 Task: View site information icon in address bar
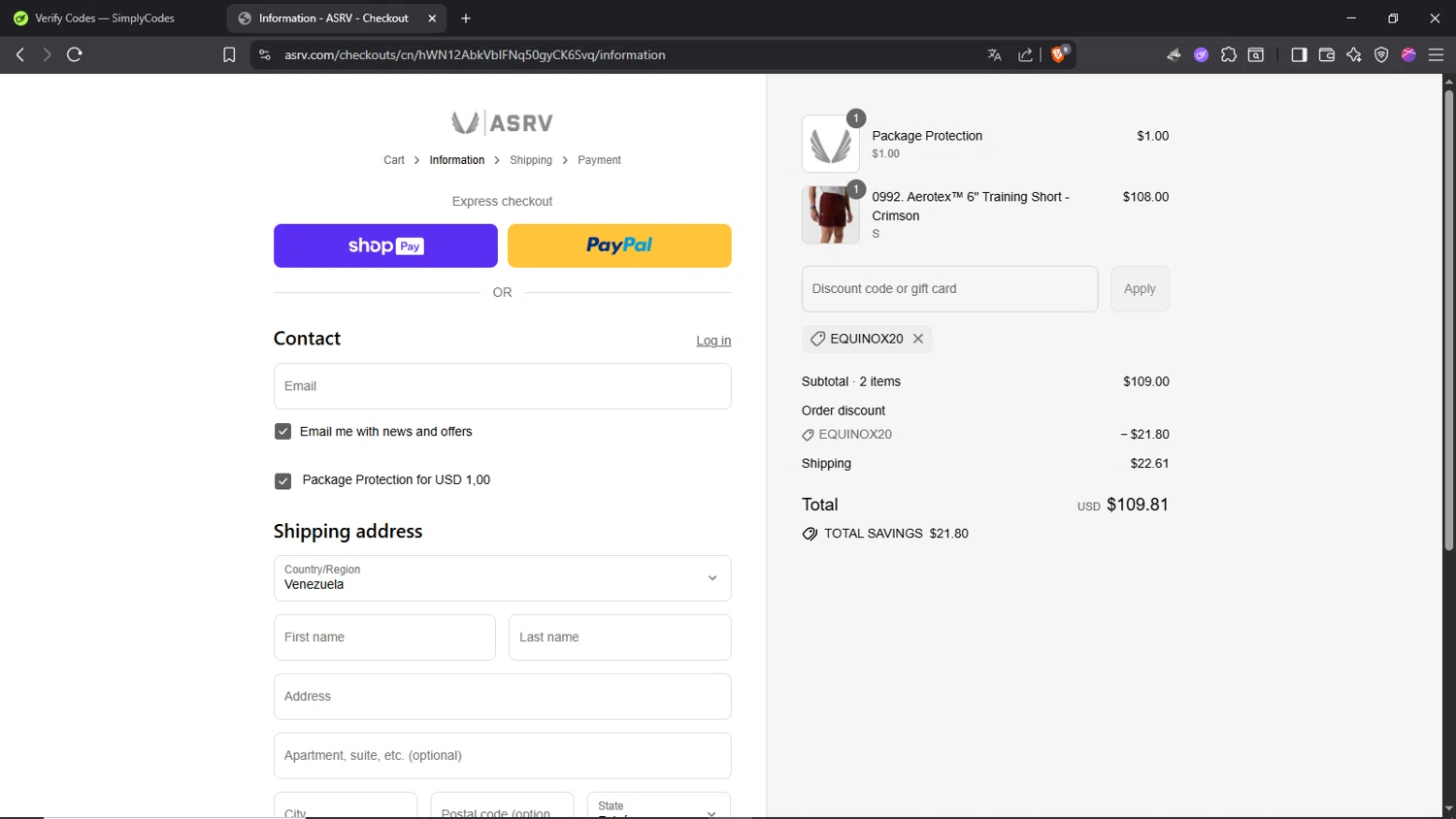pyautogui.click(x=264, y=55)
